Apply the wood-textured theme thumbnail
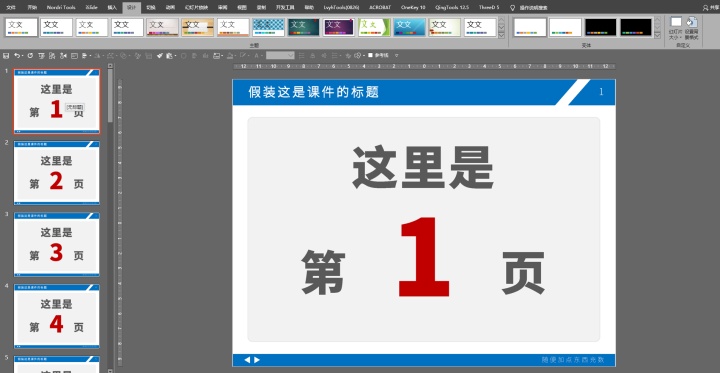Viewport: 720px width, 373px height. pos(197,27)
